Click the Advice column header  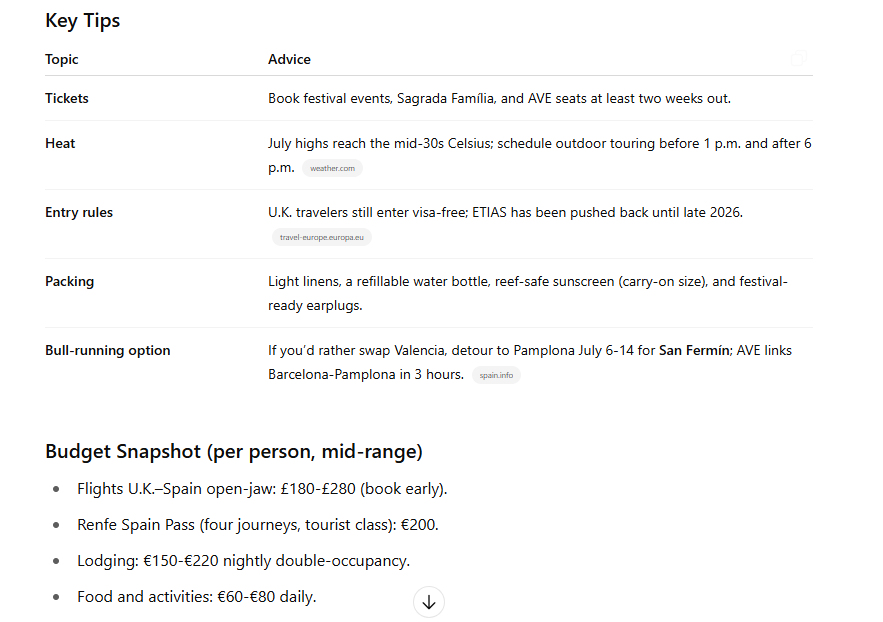click(289, 59)
